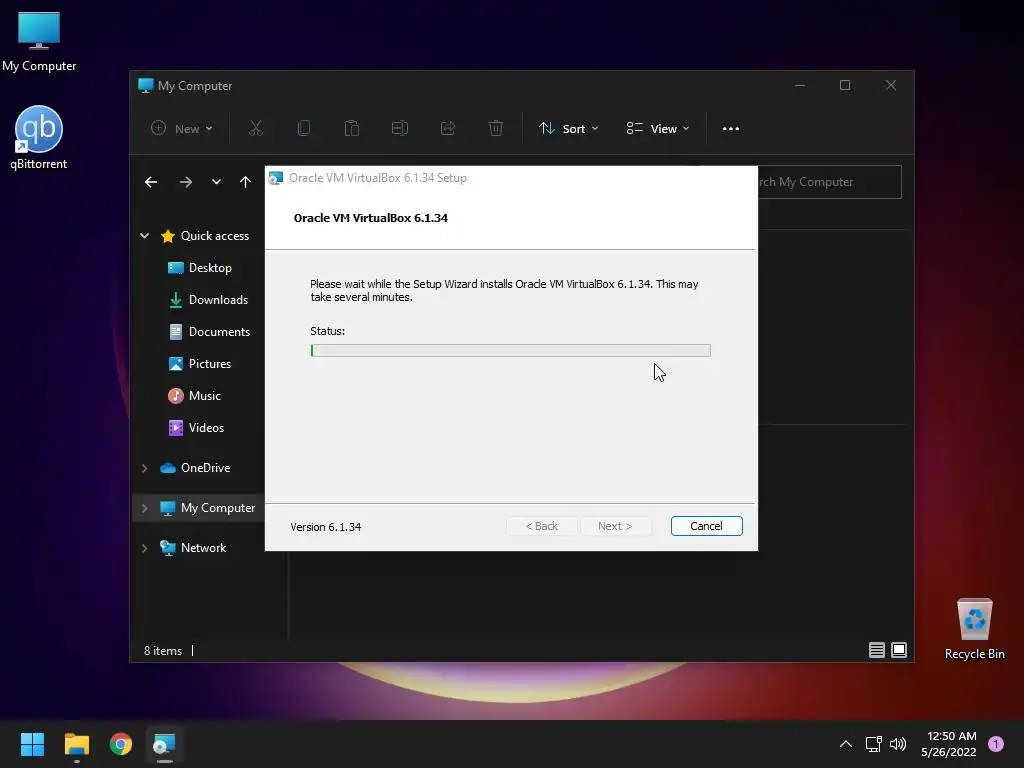Click the disabled Back button in setup
The height and width of the screenshot is (768, 1024).
pos(541,526)
